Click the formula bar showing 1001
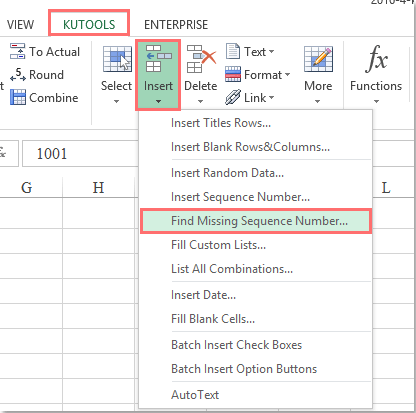 pos(80,154)
